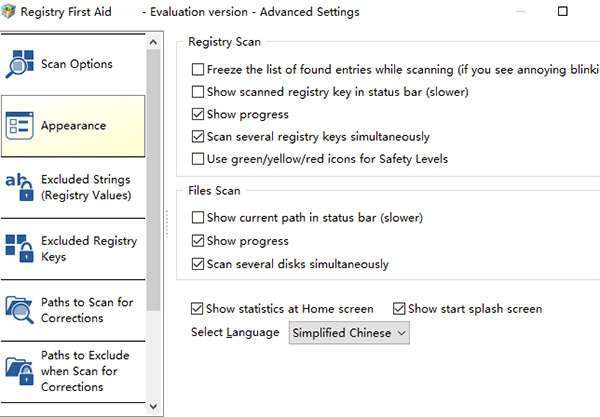This screenshot has width=600, height=417.
Task: Switch to Excluded Registry Keys page
Action: tap(87, 249)
